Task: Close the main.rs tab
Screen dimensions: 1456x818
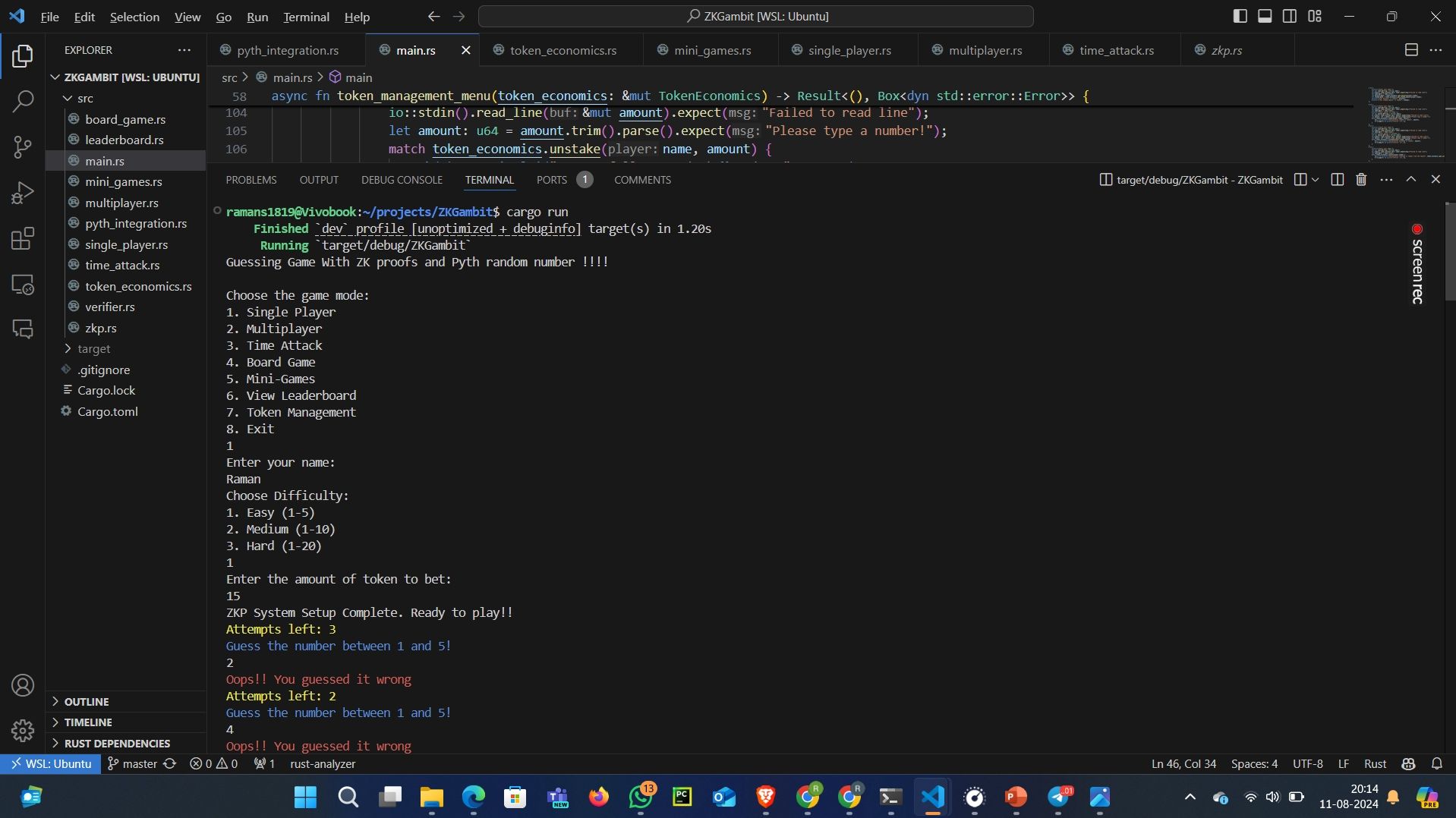Action: coord(466,50)
